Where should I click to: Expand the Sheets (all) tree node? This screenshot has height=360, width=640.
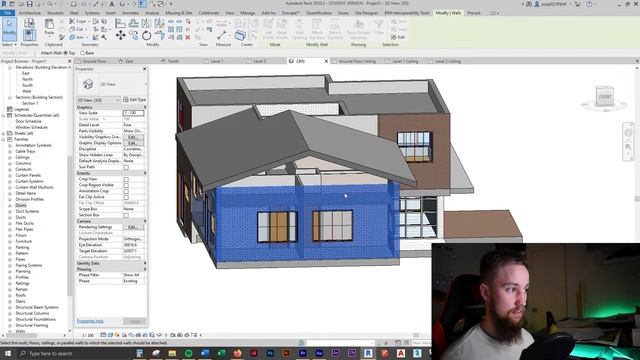pos(4,133)
